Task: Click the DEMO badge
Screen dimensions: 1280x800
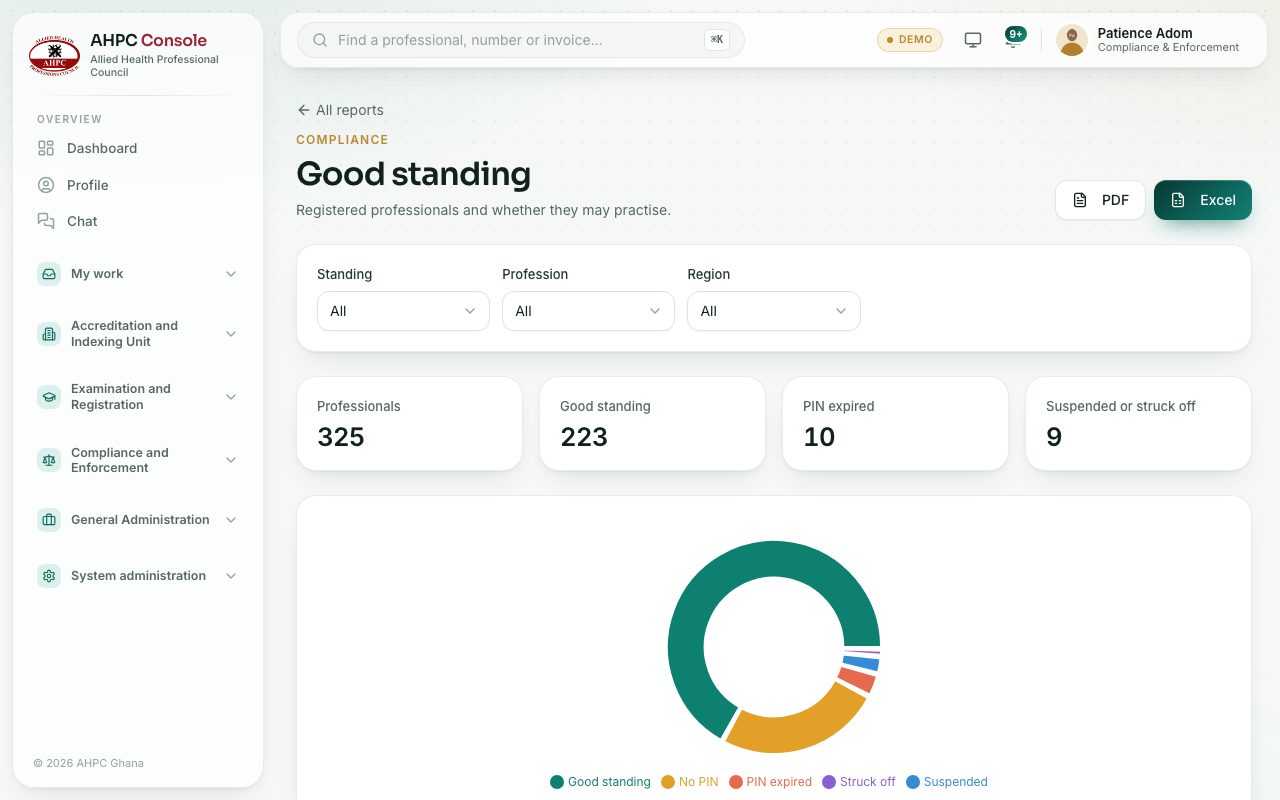Action: pos(910,40)
